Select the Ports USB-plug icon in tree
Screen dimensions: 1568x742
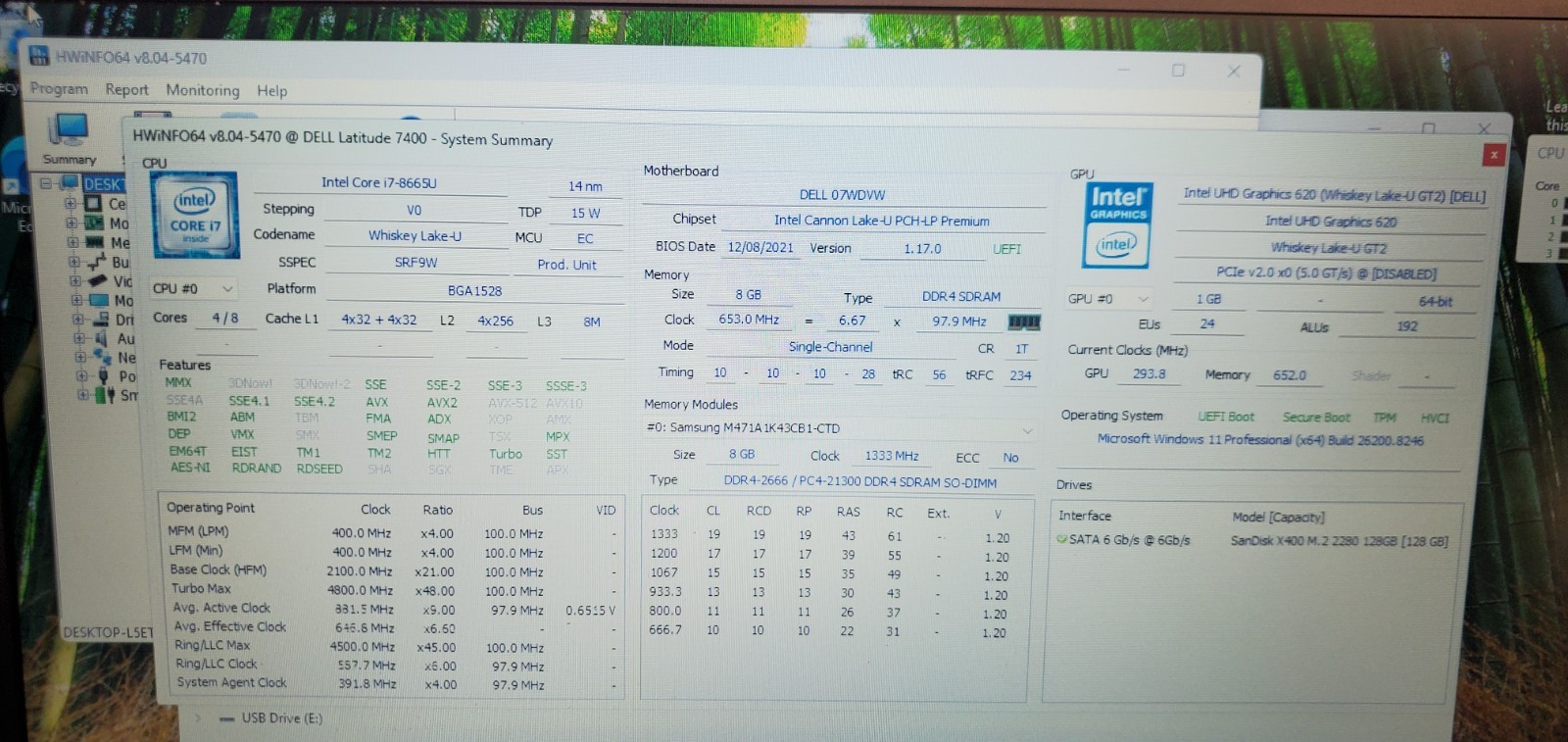click(104, 376)
